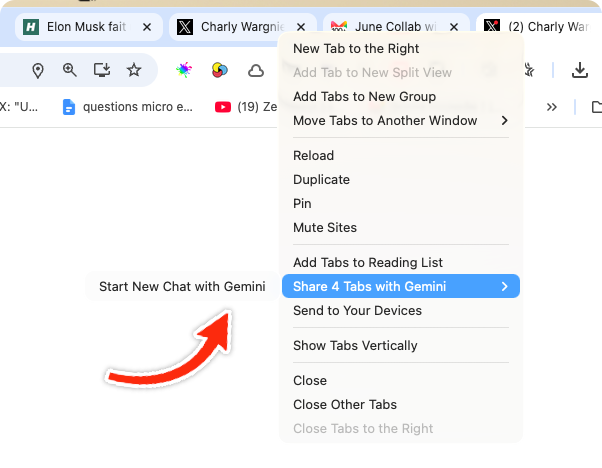
Task: Click the zoom magnifier icon in address bar
Action: (69, 70)
